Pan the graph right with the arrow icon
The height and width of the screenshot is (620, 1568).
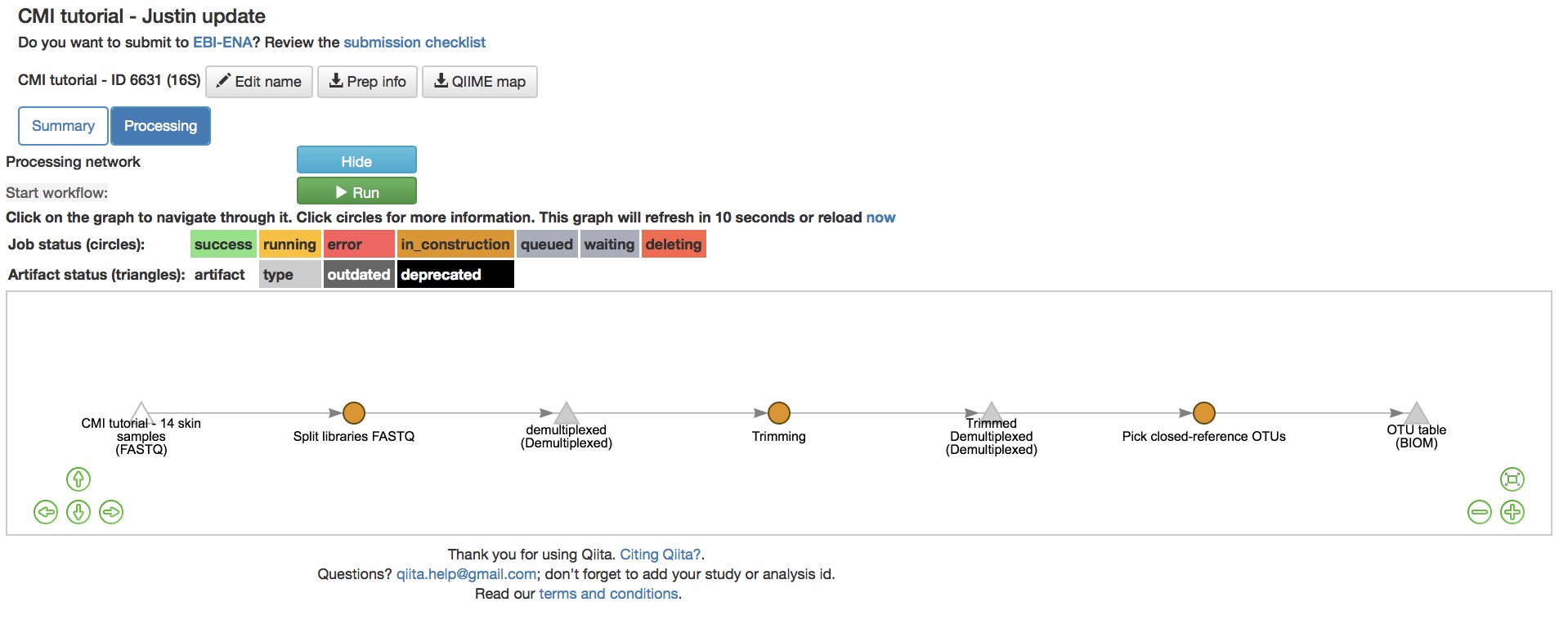(x=111, y=512)
